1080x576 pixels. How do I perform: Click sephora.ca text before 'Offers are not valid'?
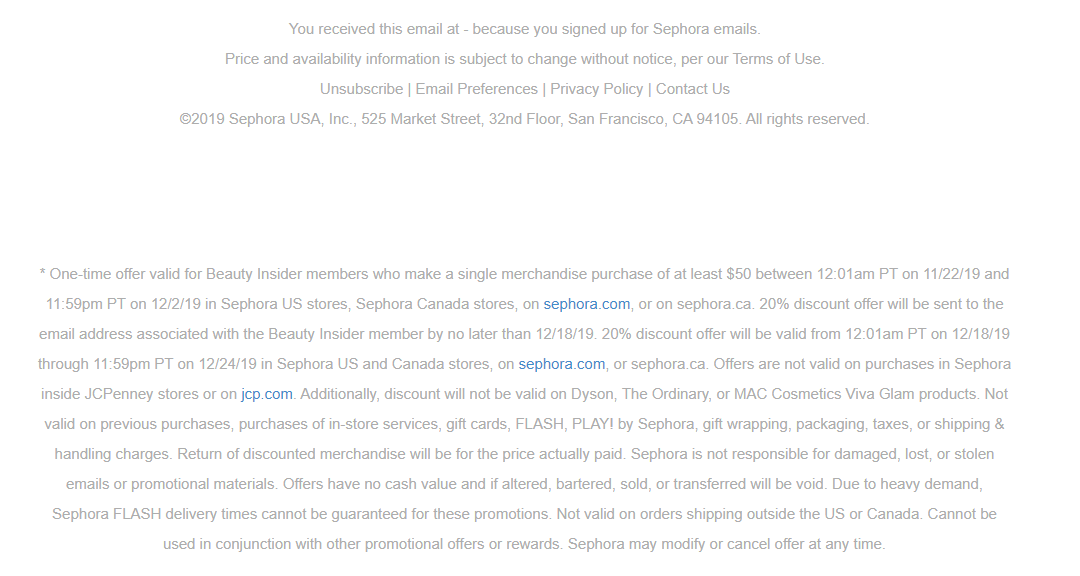point(668,364)
